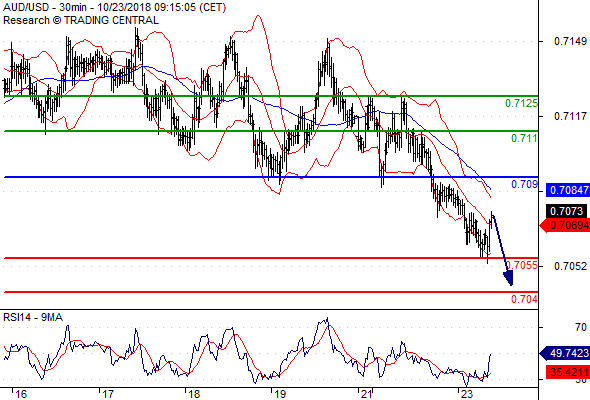Viewport: 590px width, 400px height.
Task: Click the chart title "AUD/USD - 30min"
Action: point(45,7)
